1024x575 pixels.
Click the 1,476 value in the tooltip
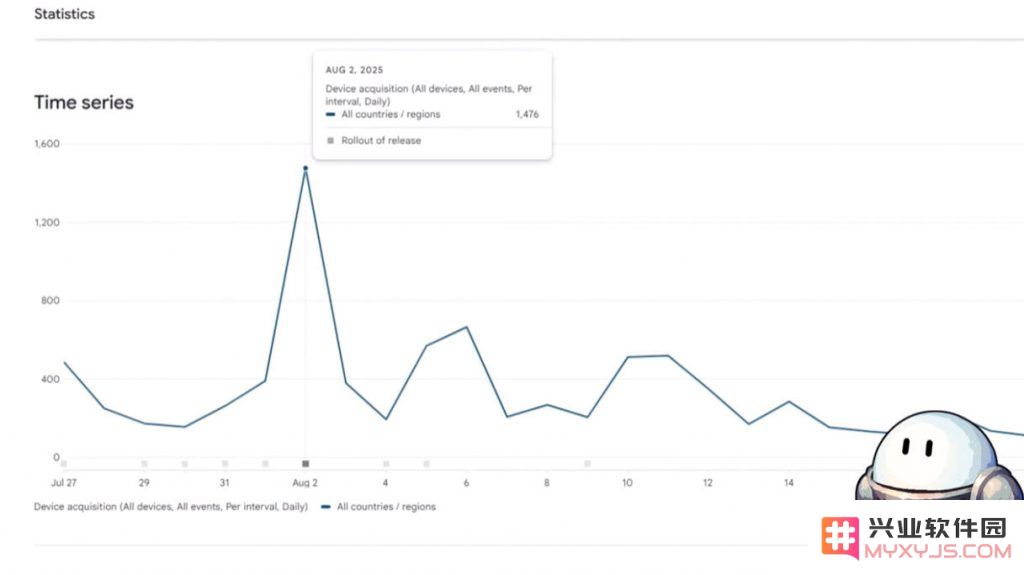527,115
